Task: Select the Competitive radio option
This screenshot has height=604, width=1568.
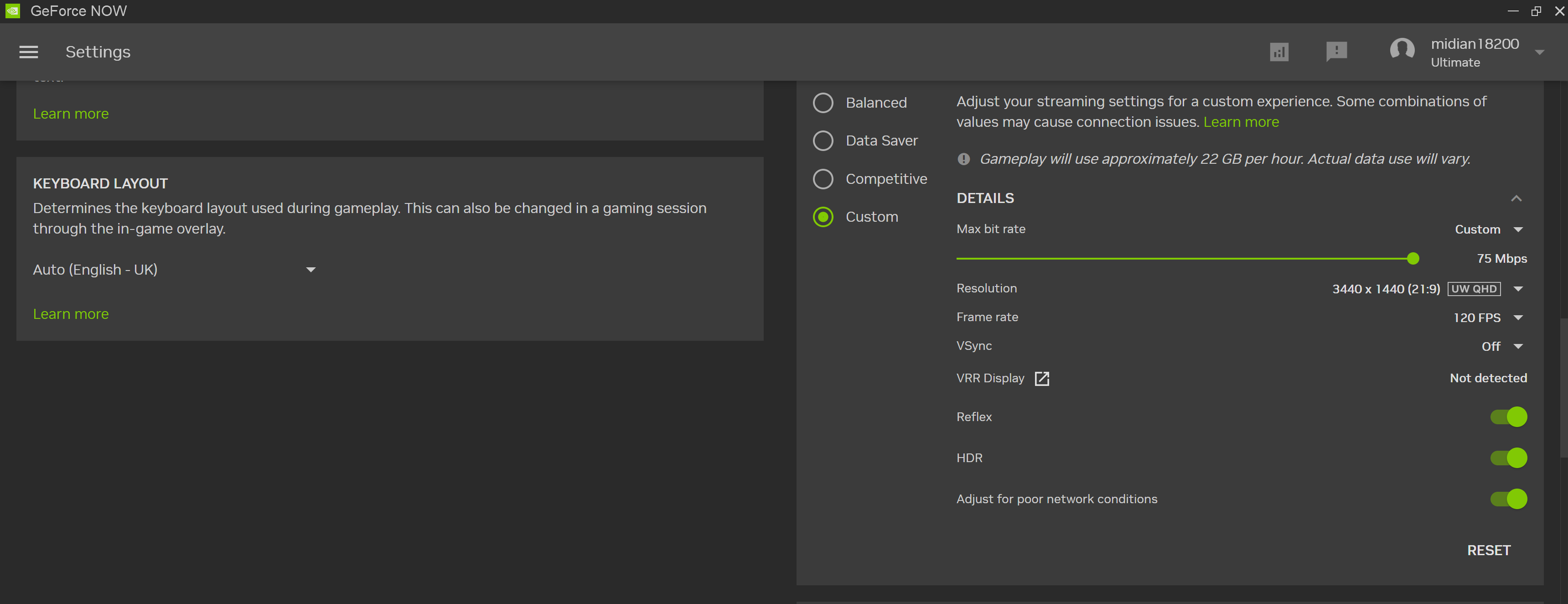Action: tap(823, 179)
